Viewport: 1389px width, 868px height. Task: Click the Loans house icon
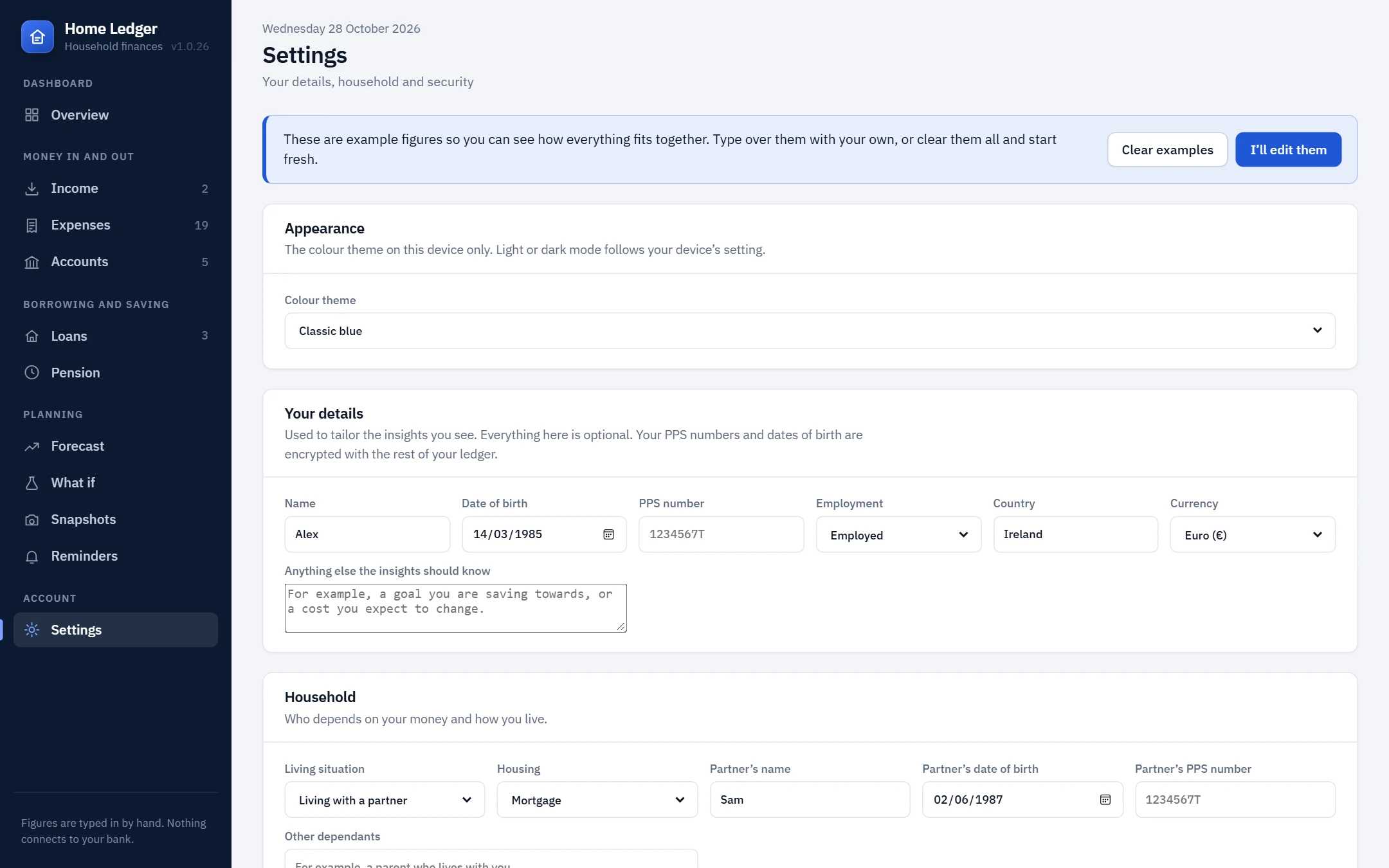pyautogui.click(x=32, y=336)
